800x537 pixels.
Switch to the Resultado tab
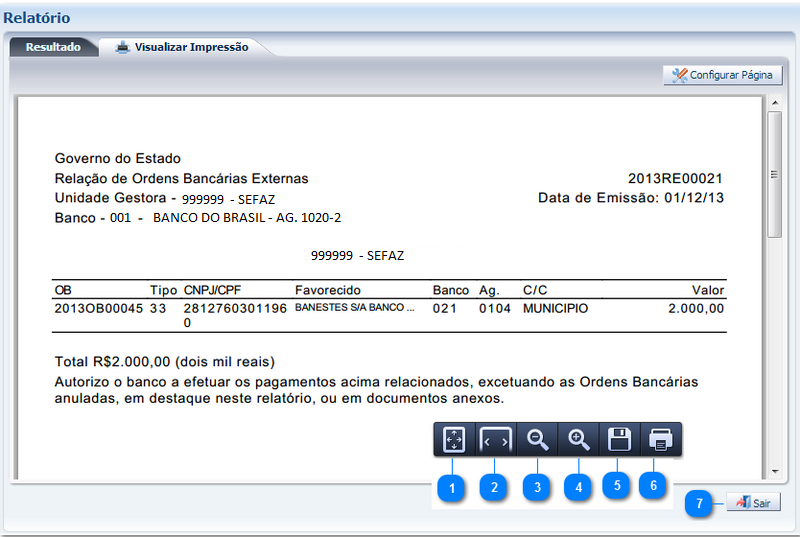tap(53, 47)
